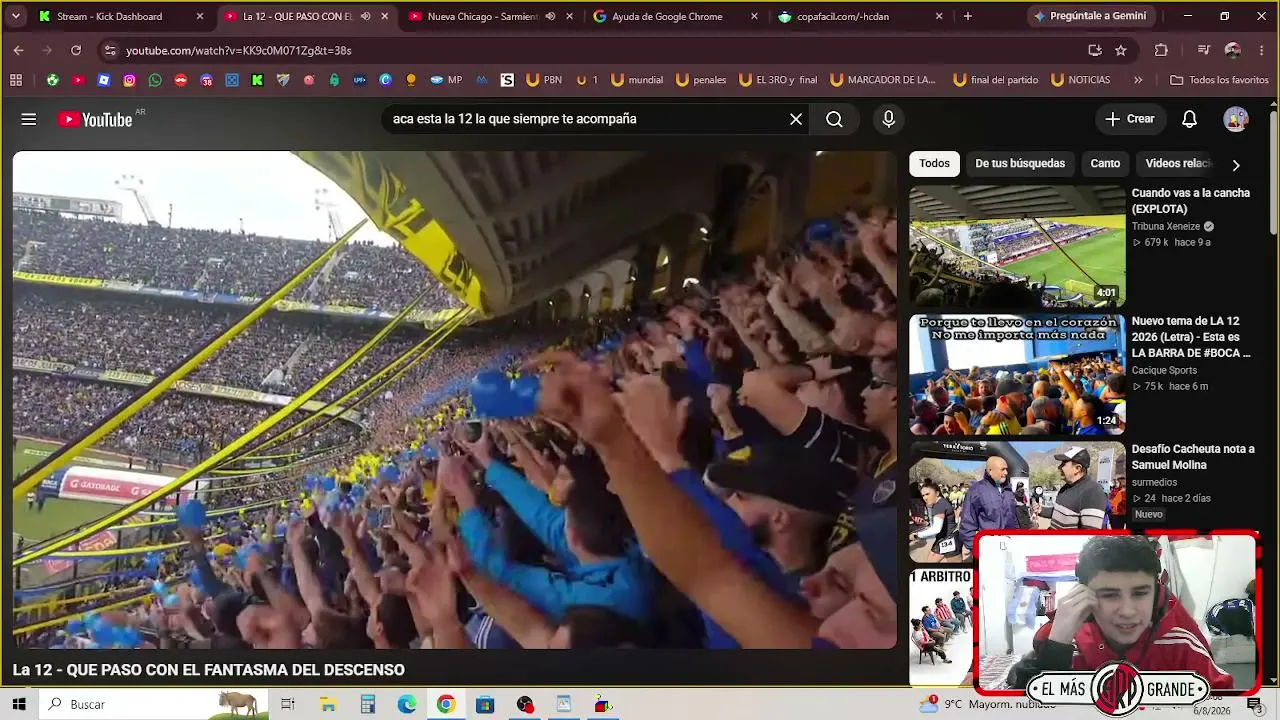This screenshot has height=720, width=1280.
Task: Show hidden bookmarks with the double chevron
Action: [1138, 80]
